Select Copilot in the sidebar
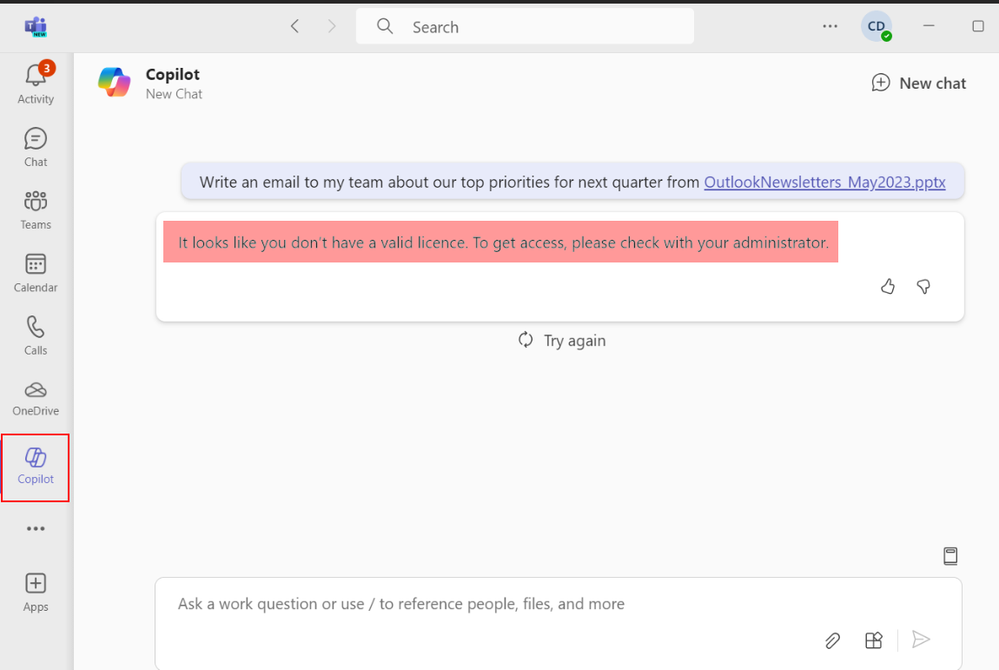 (x=36, y=467)
